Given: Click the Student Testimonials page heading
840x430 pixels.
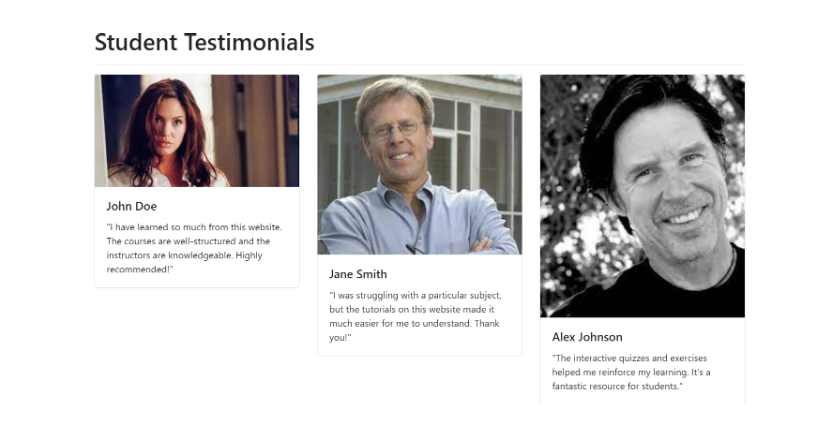Looking at the screenshot, I should pyautogui.click(x=204, y=42).
